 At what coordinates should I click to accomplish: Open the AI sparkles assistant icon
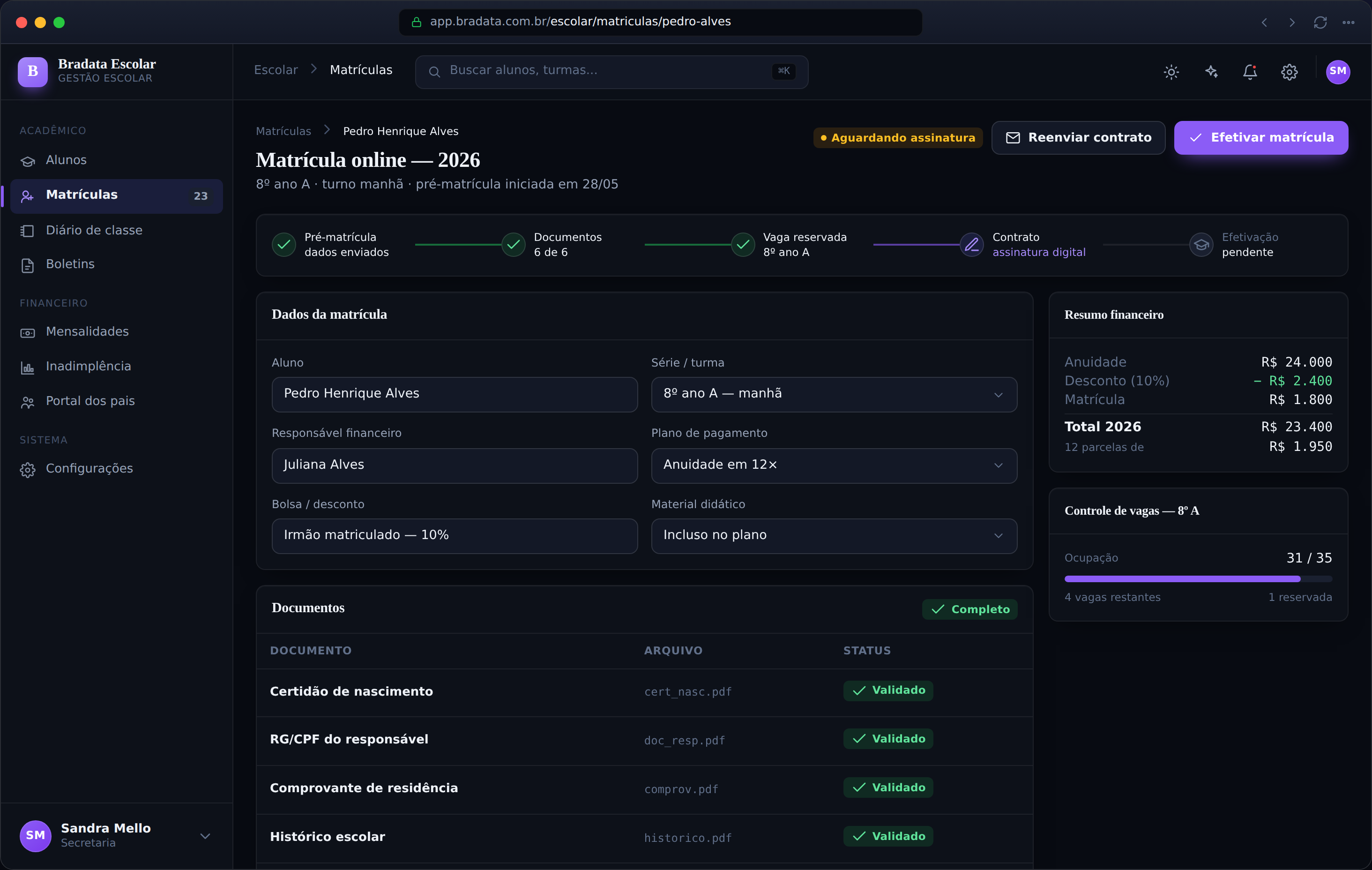[1211, 72]
